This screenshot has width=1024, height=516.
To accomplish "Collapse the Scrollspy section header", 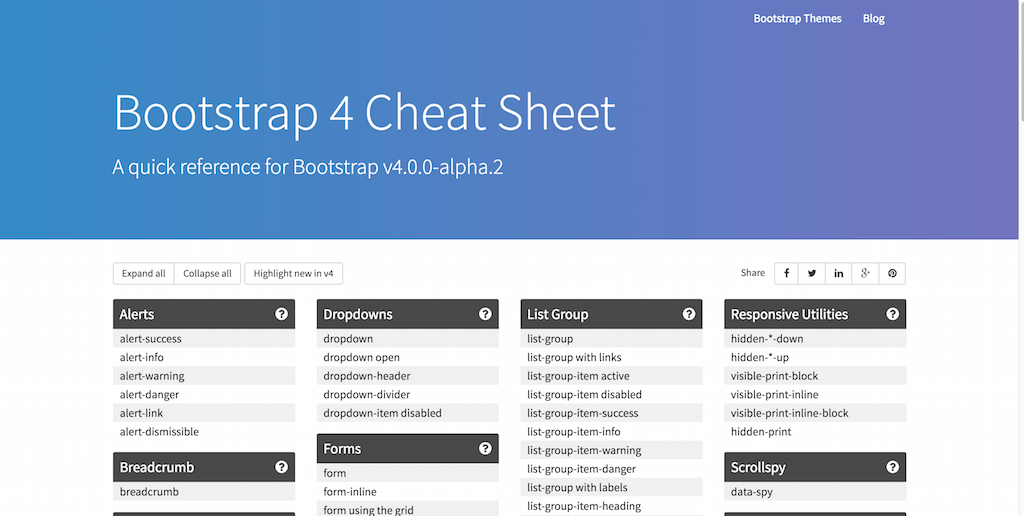I will tap(815, 467).
